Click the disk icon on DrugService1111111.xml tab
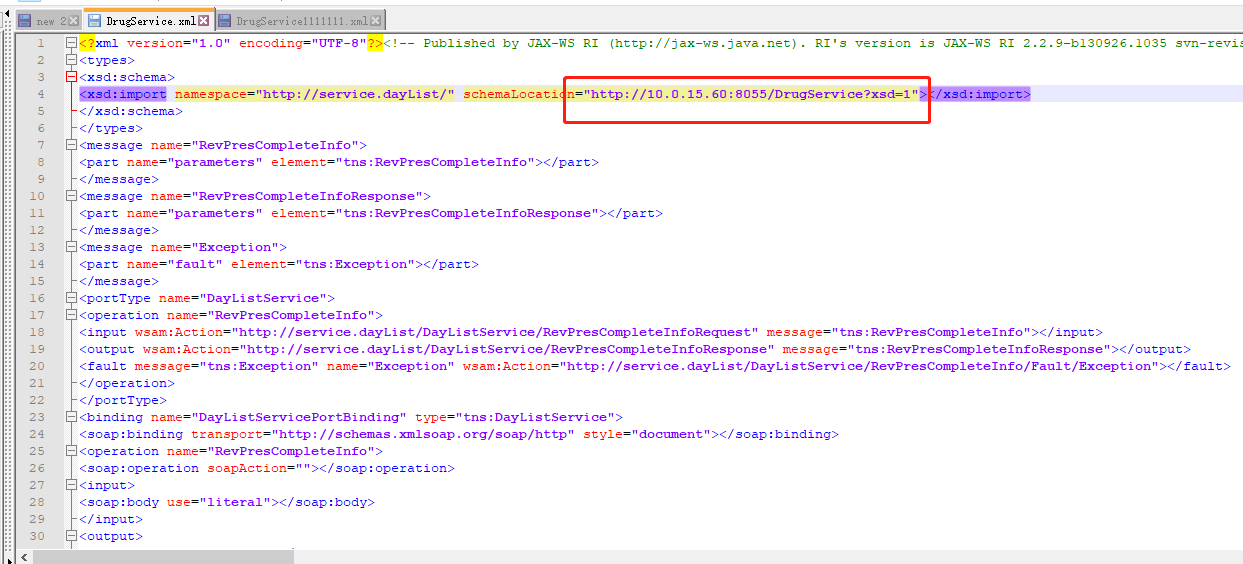This screenshot has height=564, width=1243. [x=225, y=20]
